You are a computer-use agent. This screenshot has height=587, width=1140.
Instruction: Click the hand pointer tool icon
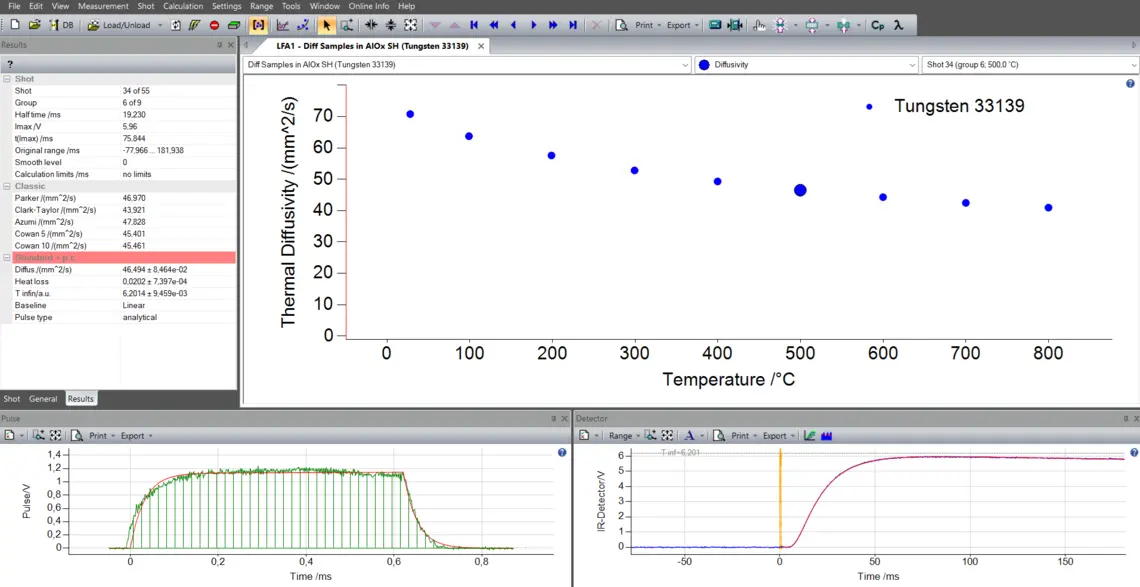[x=758, y=25]
